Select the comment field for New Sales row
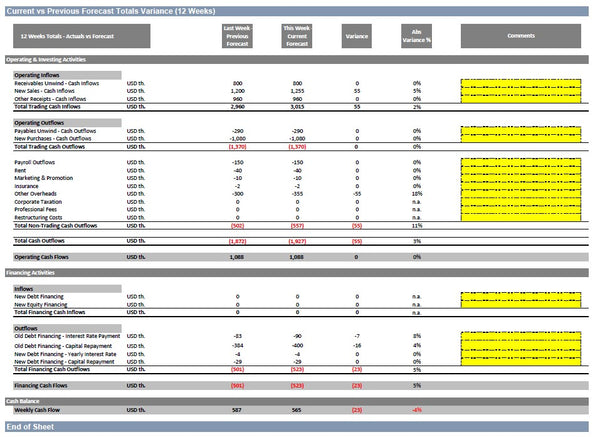This screenshot has width=600, height=437. (521, 91)
